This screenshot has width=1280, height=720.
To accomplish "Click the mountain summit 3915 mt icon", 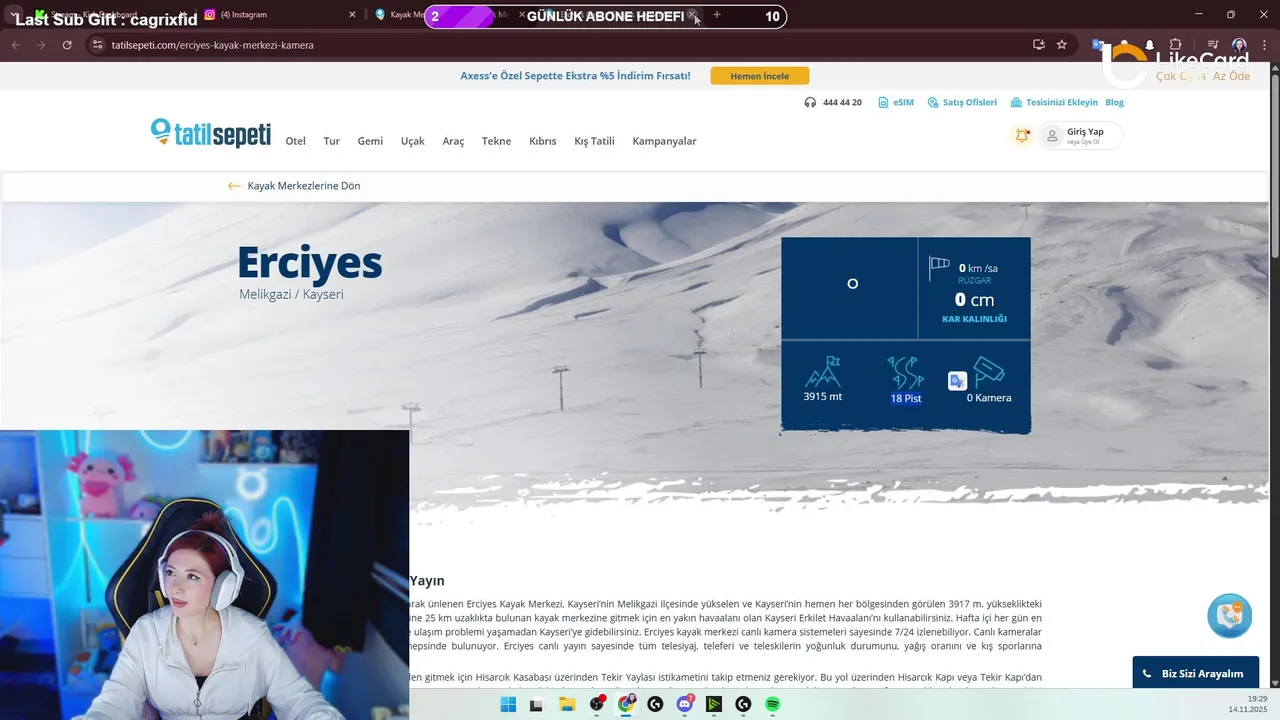I will [823, 372].
